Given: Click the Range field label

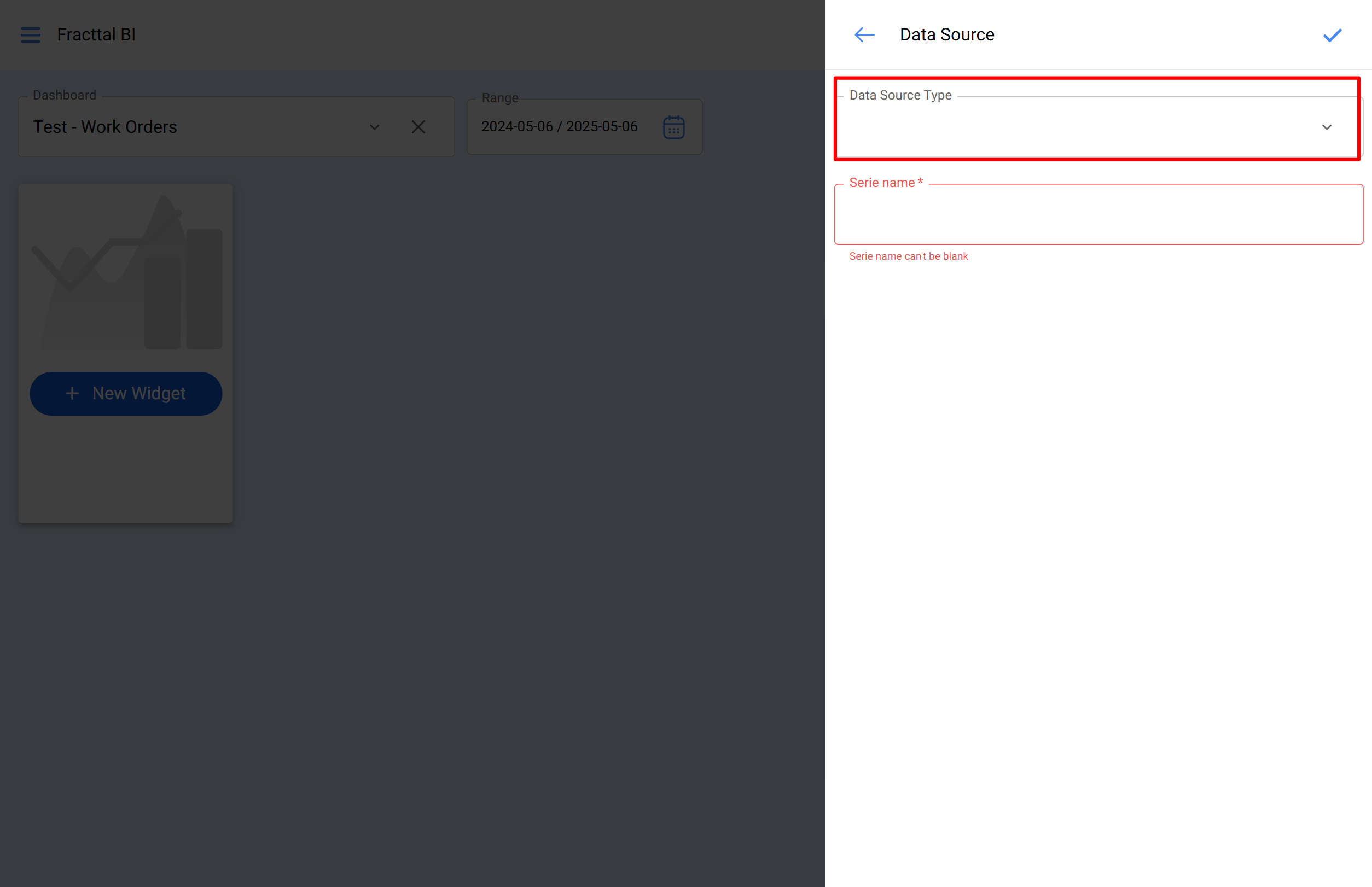Looking at the screenshot, I should click(499, 98).
